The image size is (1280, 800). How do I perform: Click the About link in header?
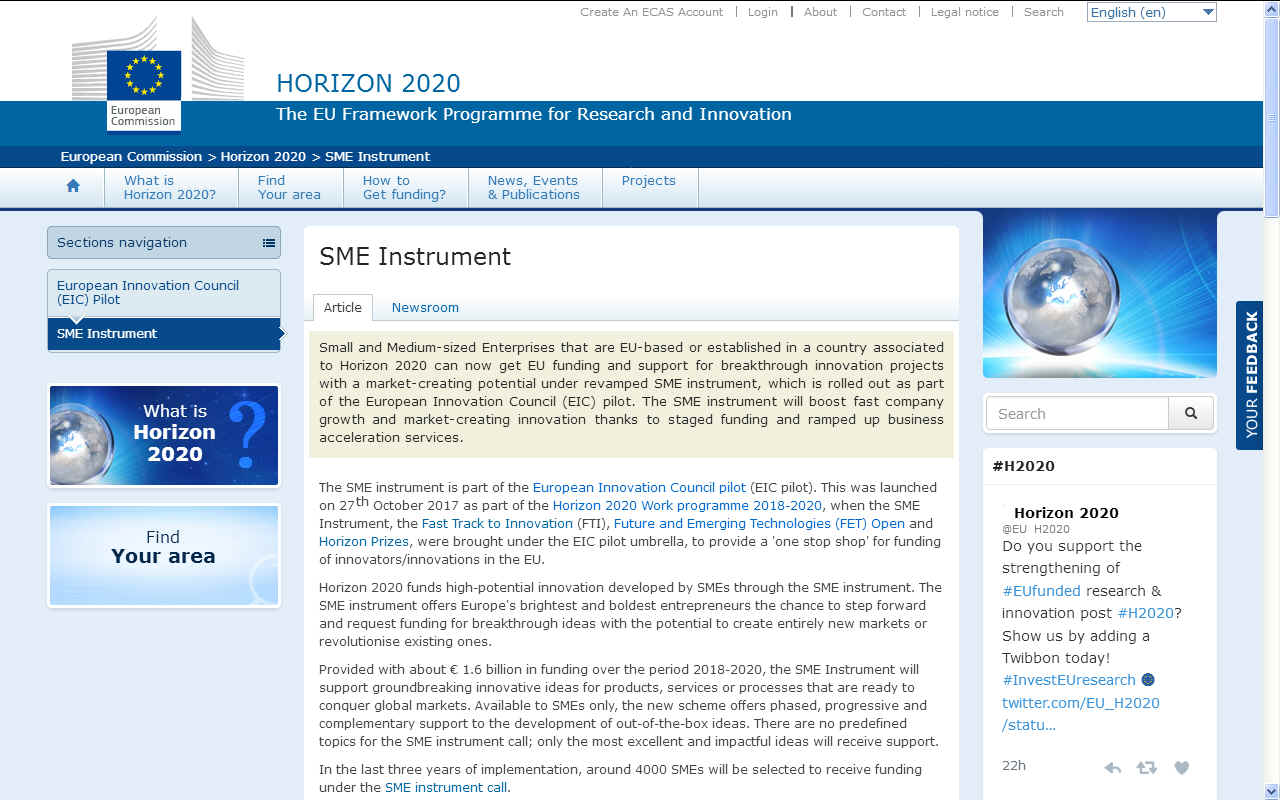[x=820, y=12]
